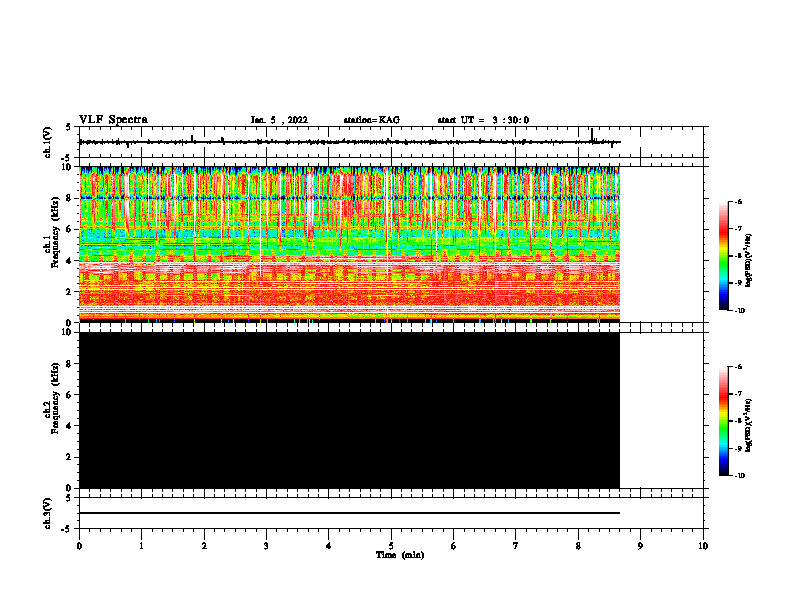Click the 'VLF Spectra' plot title
Image resolution: width=792 pixels, height=612 pixels.
(113, 119)
